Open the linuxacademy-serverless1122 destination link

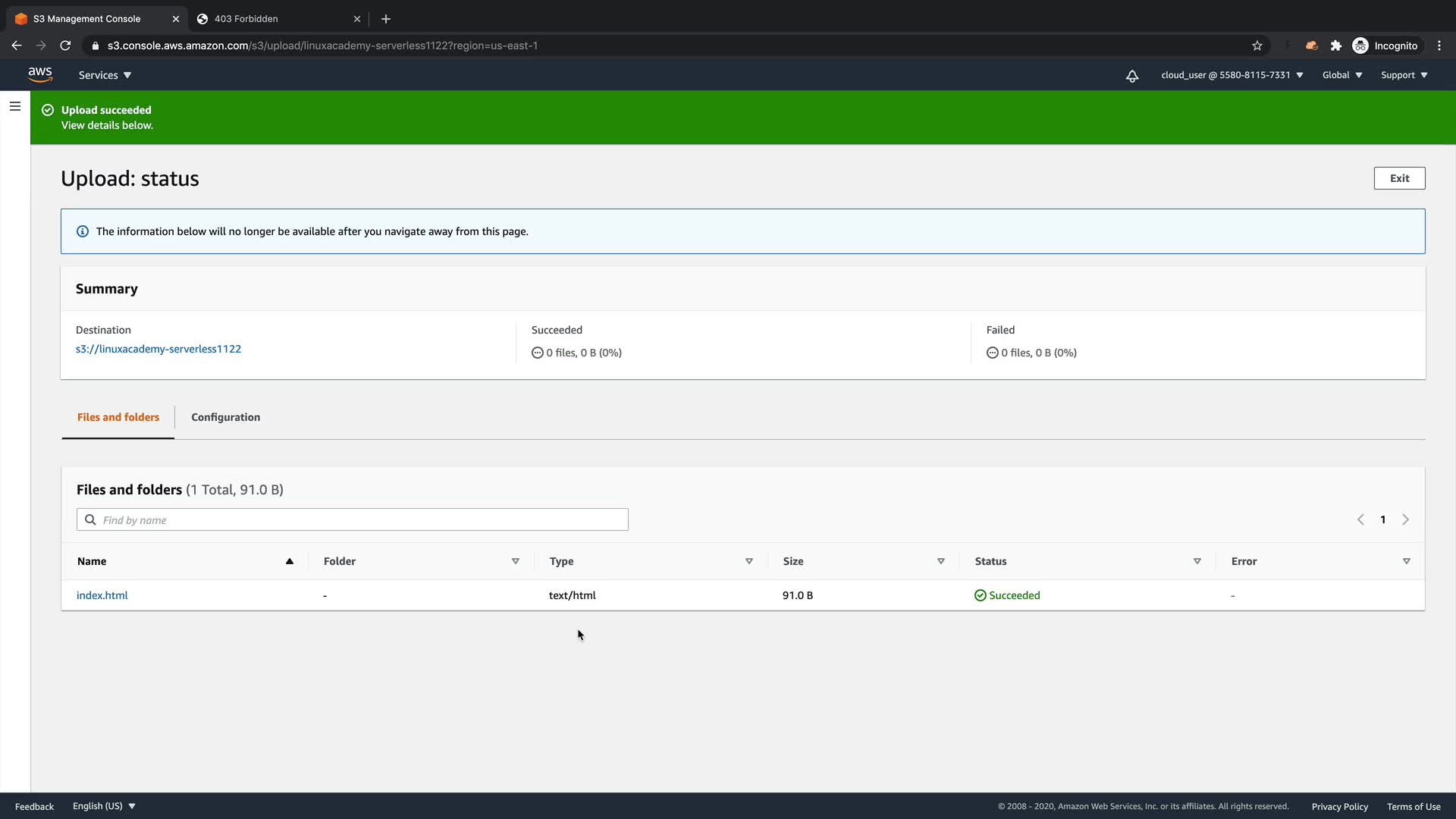(158, 349)
